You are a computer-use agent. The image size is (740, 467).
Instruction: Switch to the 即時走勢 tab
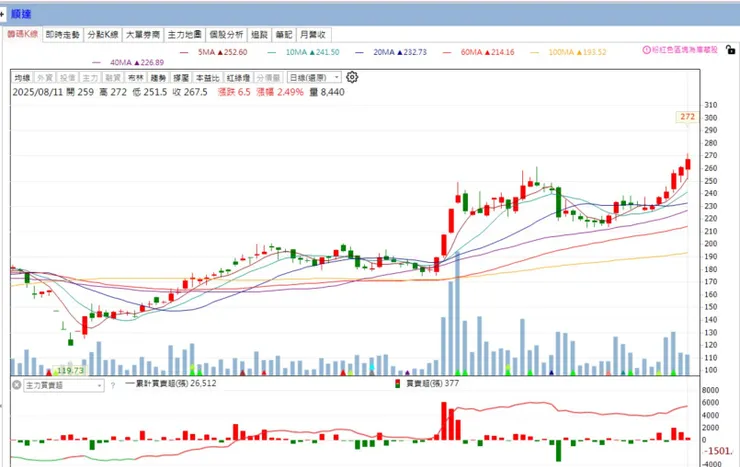click(x=62, y=34)
